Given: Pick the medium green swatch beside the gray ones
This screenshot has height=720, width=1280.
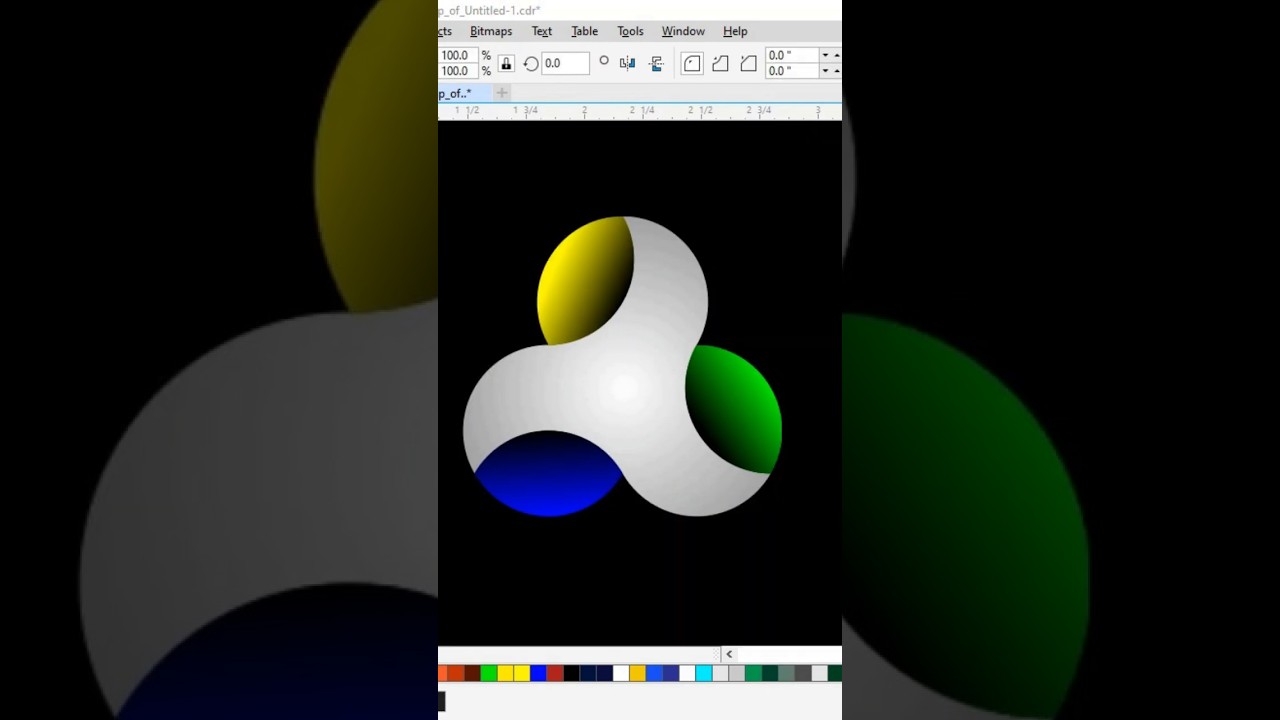Looking at the screenshot, I should (753, 674).
